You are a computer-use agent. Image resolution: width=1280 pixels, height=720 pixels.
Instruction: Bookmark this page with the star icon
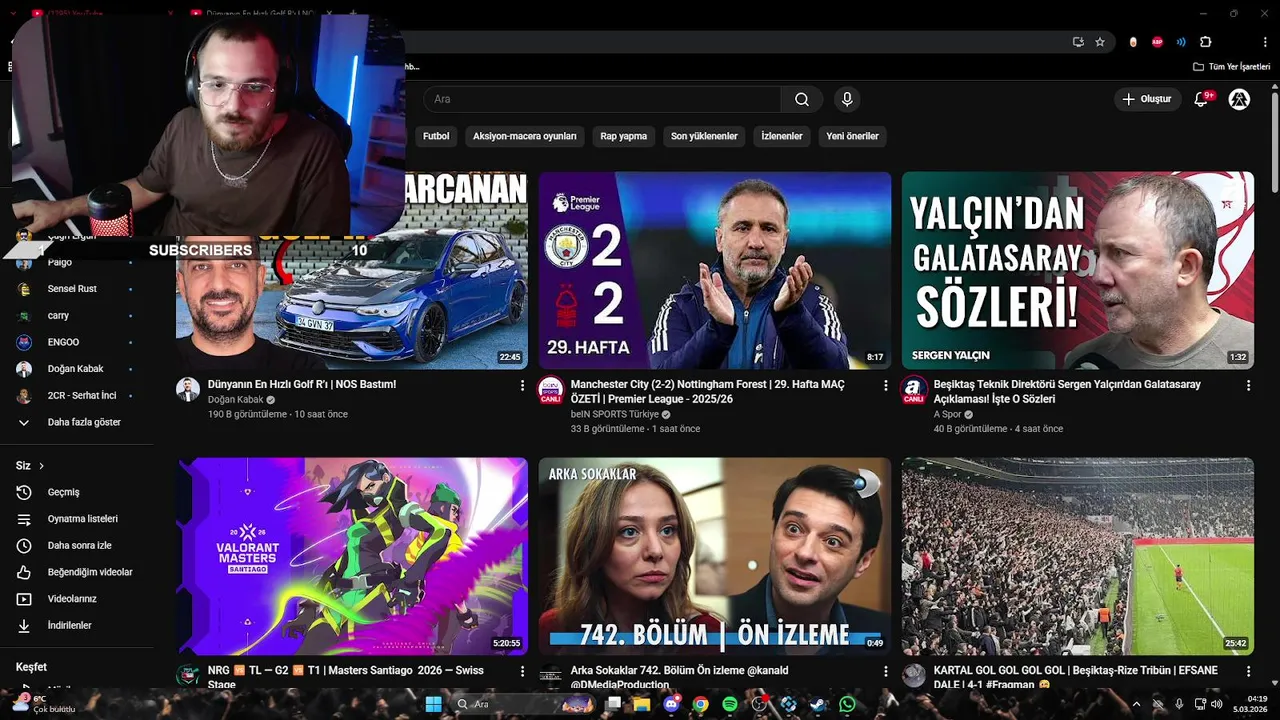(x=1100, y=42)
